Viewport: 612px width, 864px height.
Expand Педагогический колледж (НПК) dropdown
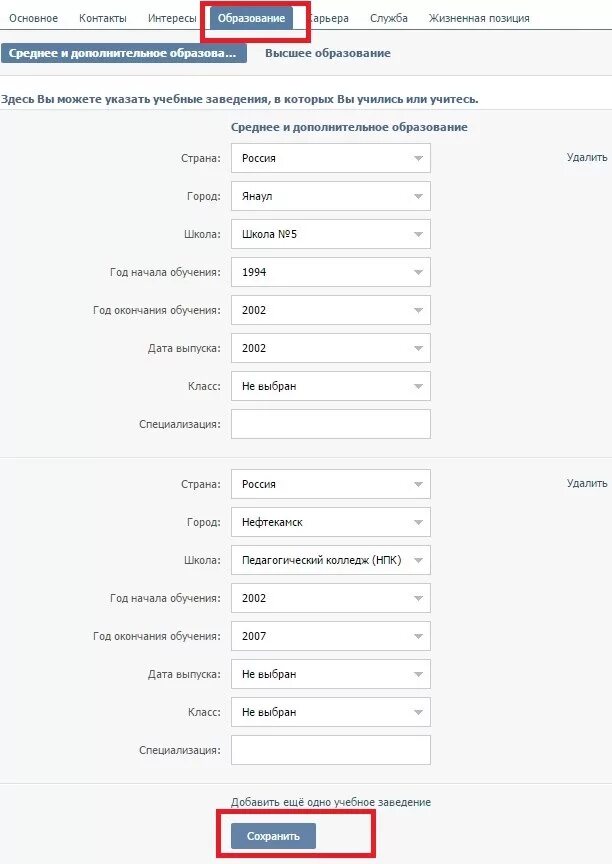coord(330,560)
